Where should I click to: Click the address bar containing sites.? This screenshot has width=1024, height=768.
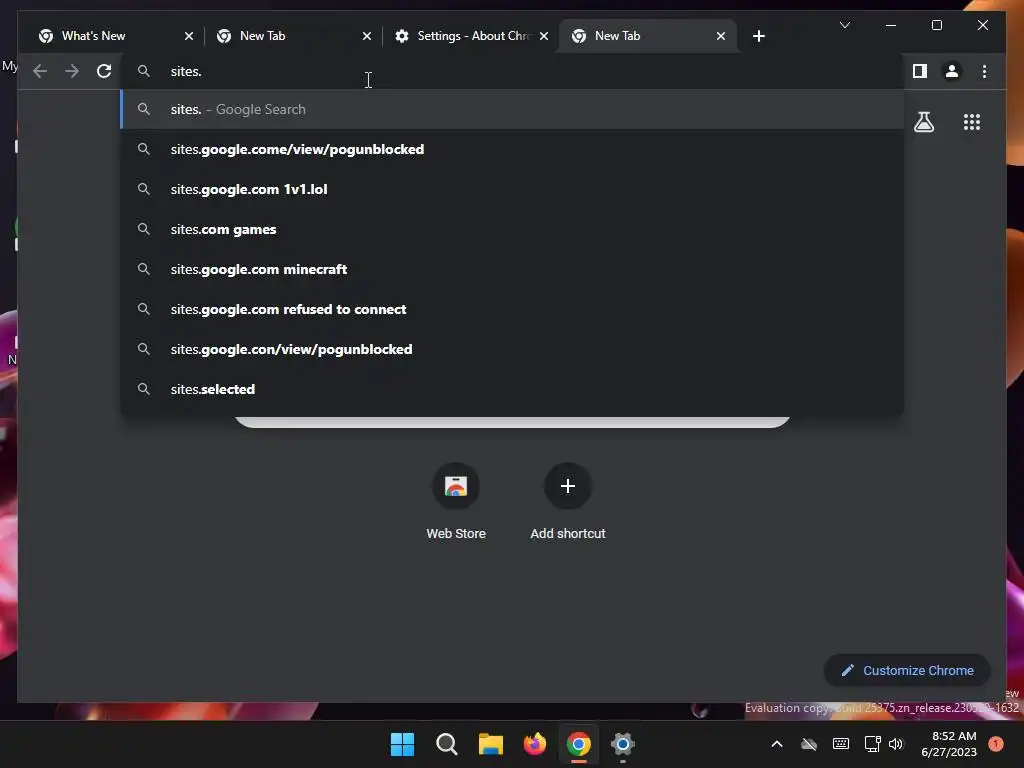tap(513, 71)
